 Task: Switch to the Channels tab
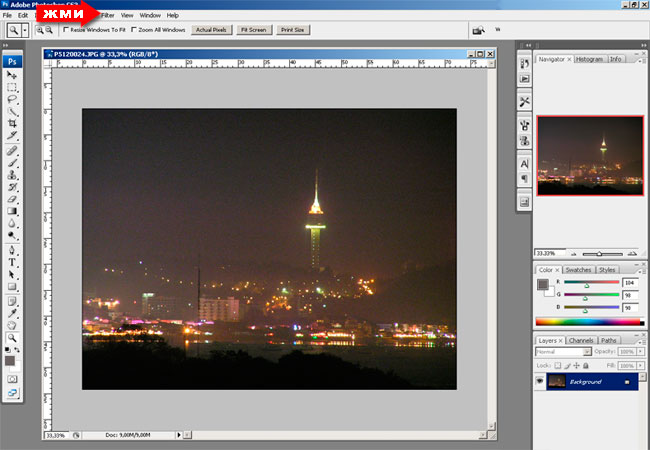tap(581, 341)
